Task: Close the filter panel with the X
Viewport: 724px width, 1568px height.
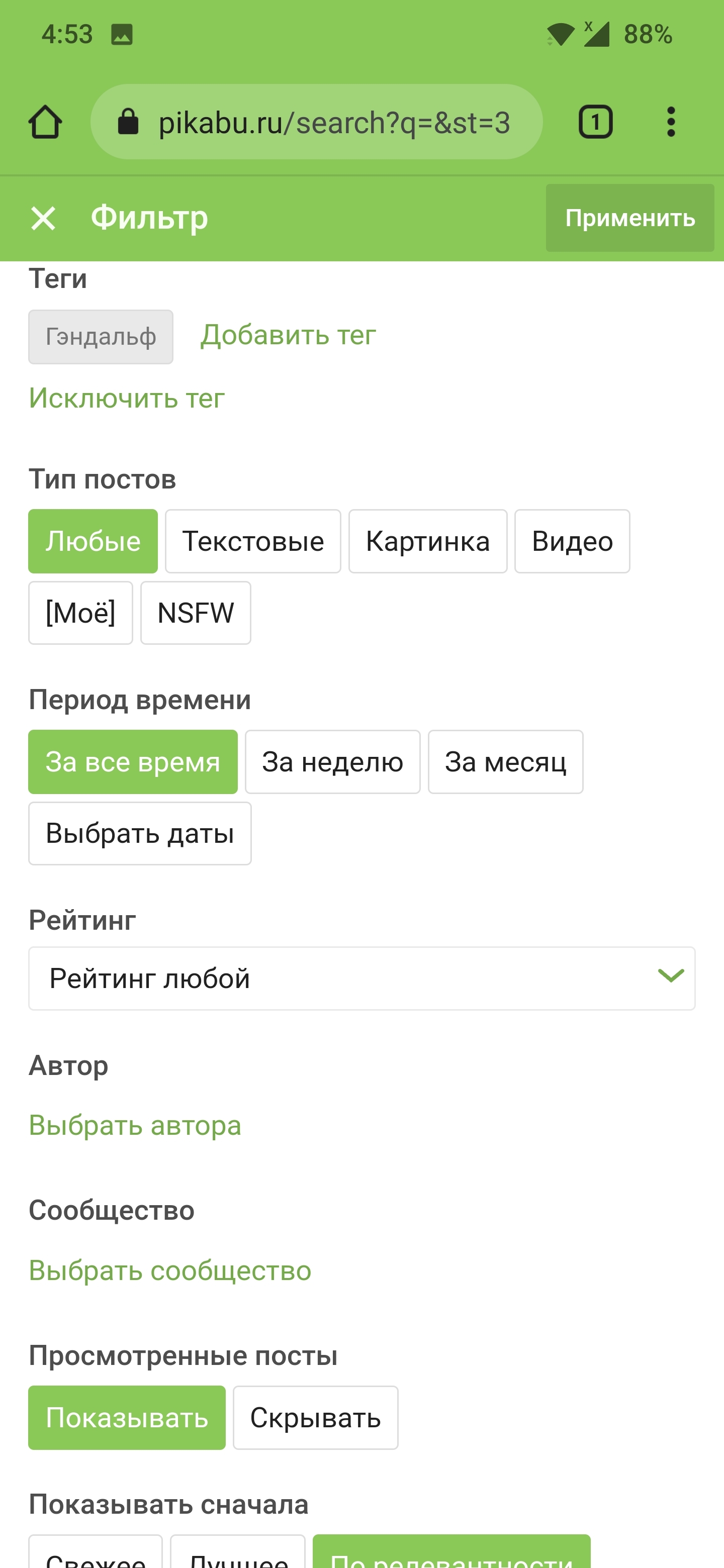Action: click(43, 218)
